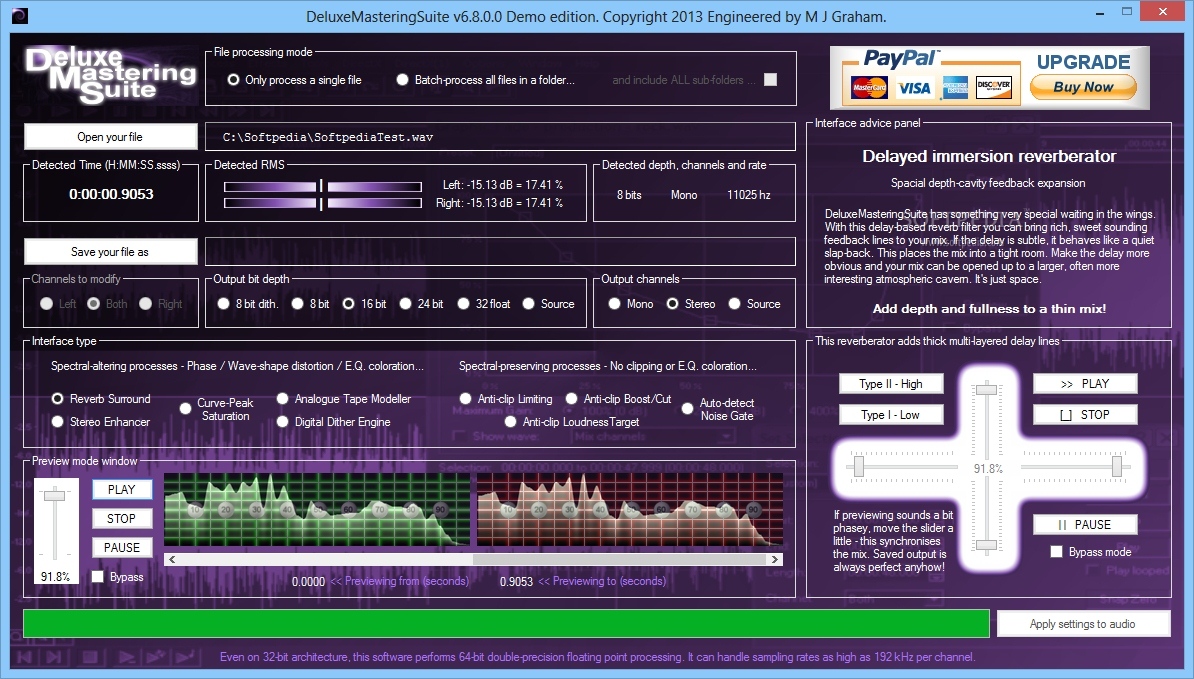Click the upper vertical reverb slider

click(x=987, y=390)
